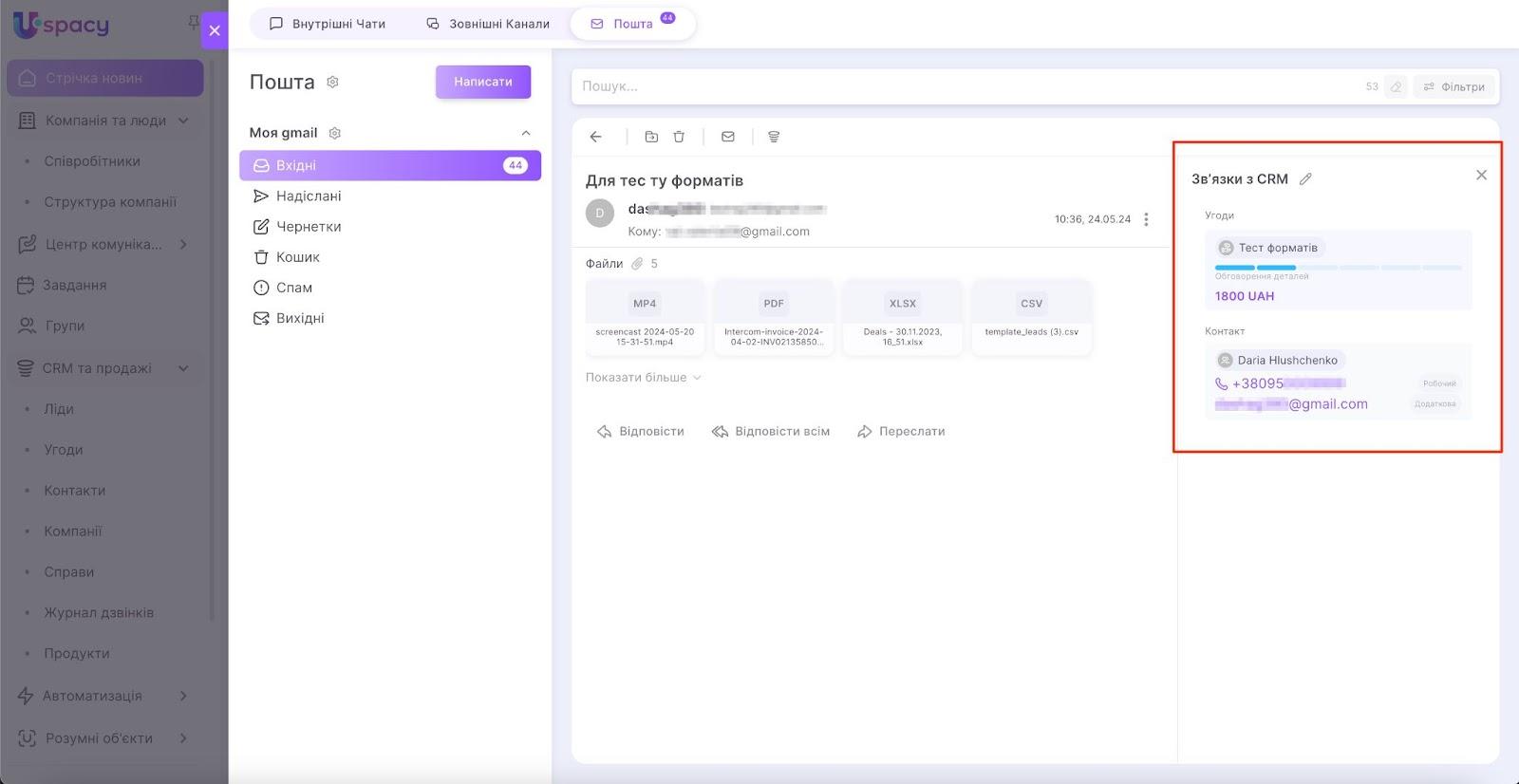Open Компанії in the CRM section
The height and width of the screenshot is (784, 1519).
pyautogui.click(x=73, y=532)
